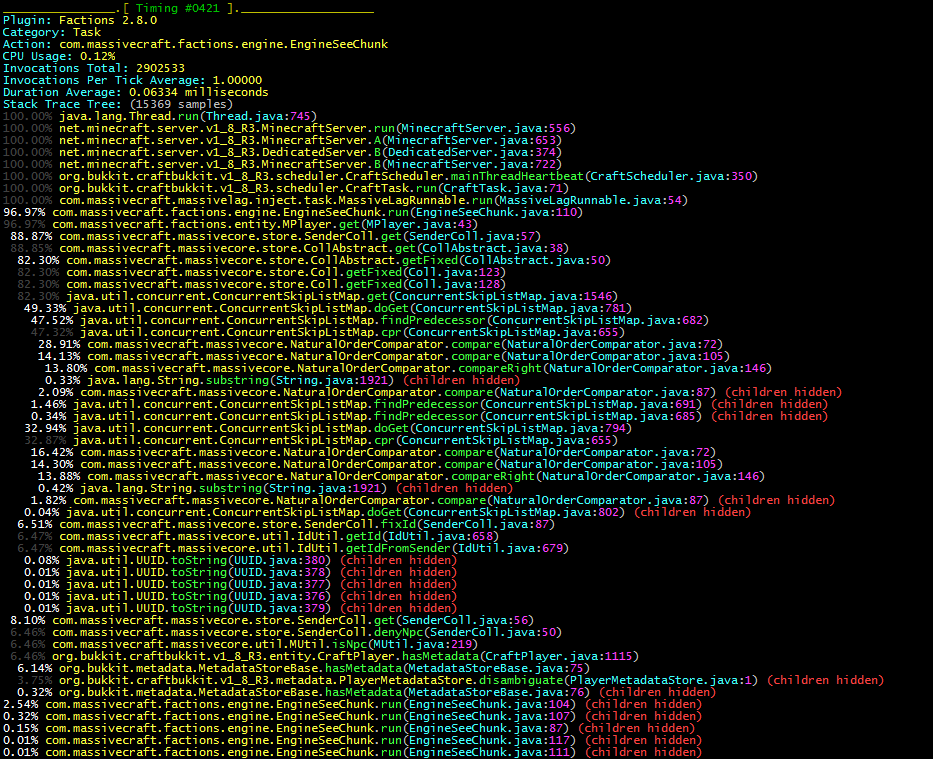Select the ConcurrentSkipListMap.get java:1546 row

318,296
